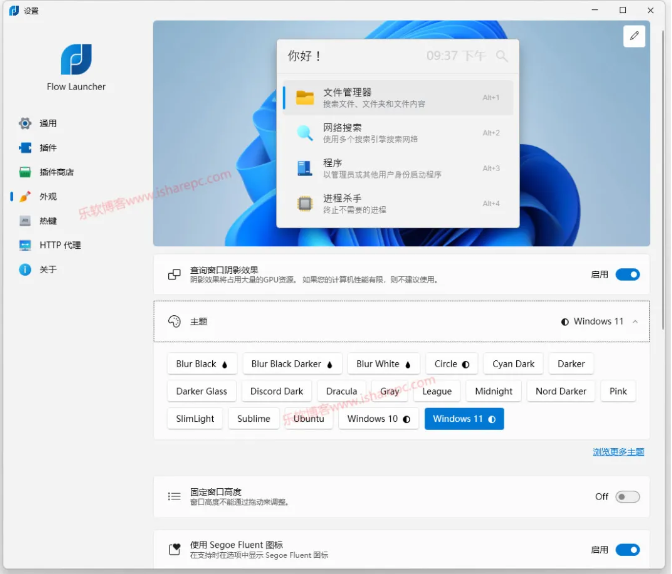Select the Windows 10 theme
This screenshot has height=574, width=672.
coord(378,419)
